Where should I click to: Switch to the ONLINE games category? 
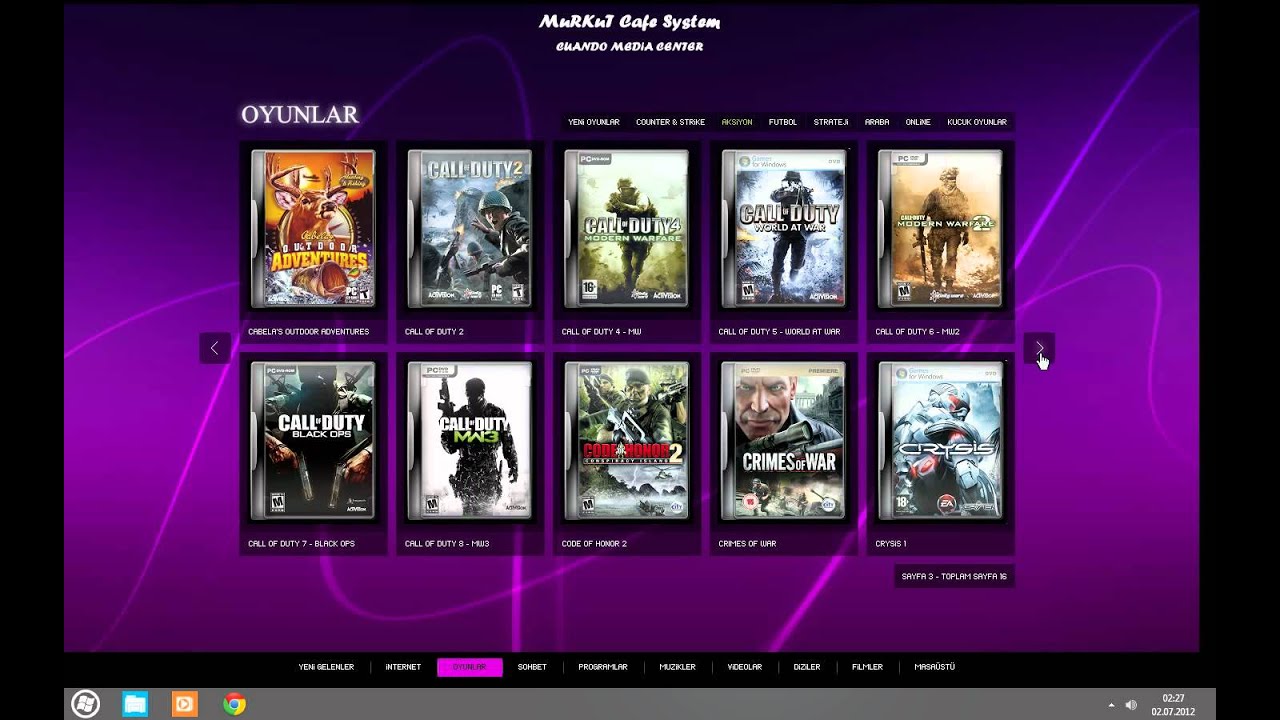coord(918,122)
